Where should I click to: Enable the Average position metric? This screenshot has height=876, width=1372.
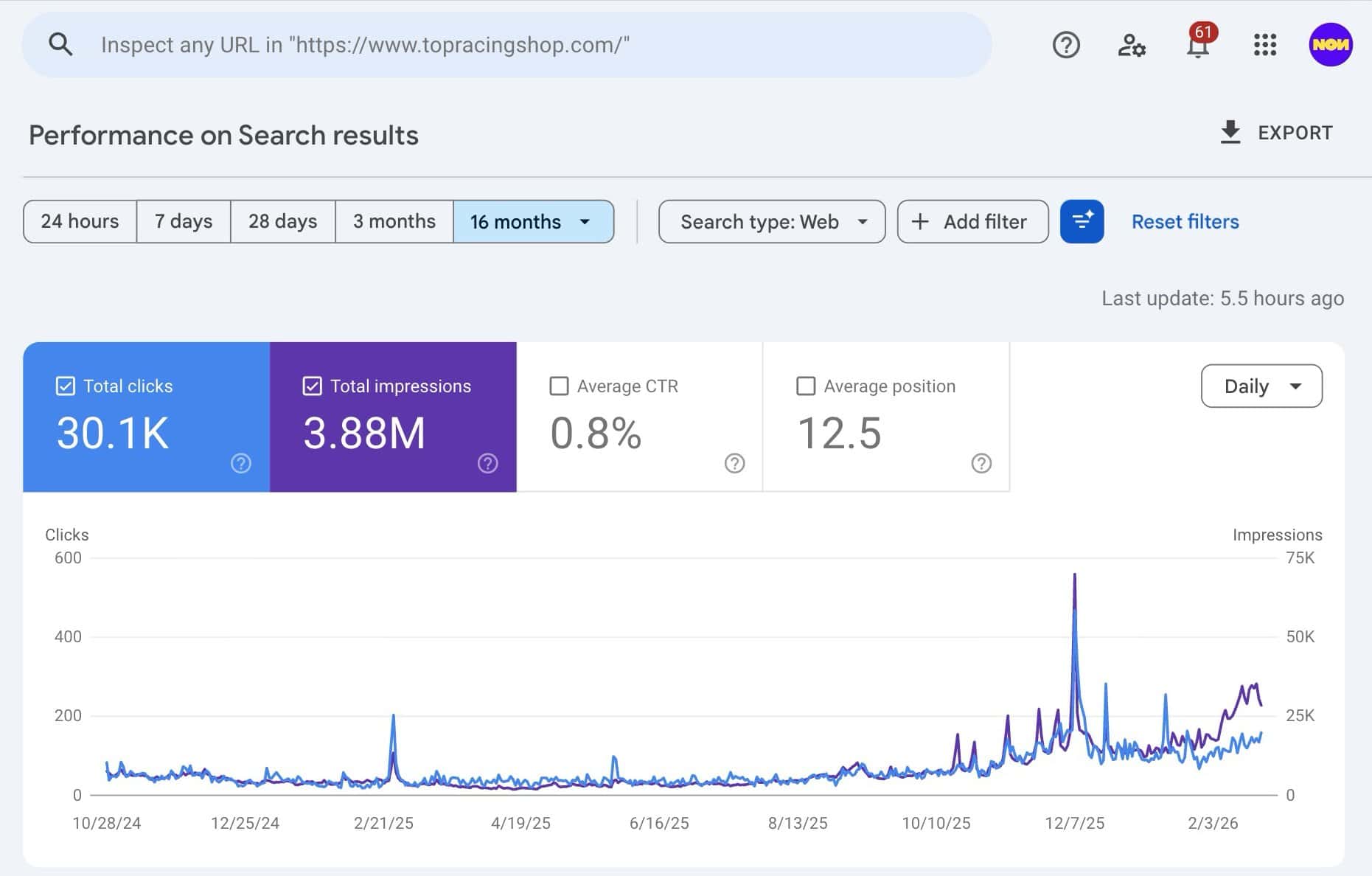[x=807, y=386]
